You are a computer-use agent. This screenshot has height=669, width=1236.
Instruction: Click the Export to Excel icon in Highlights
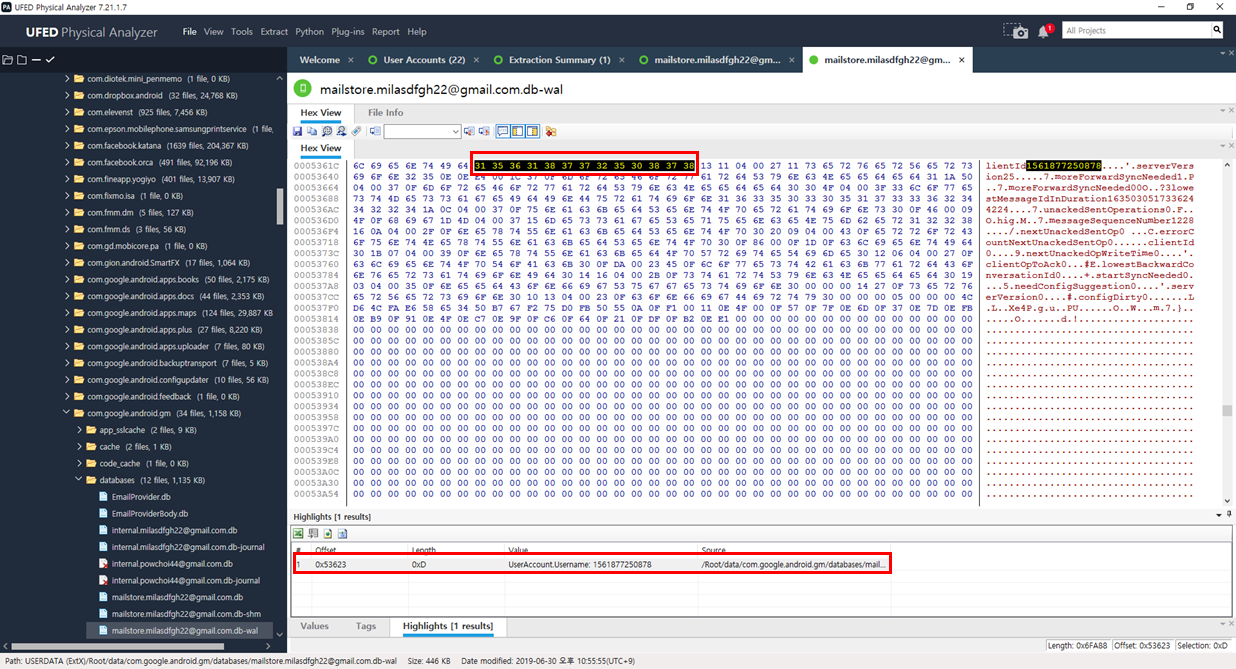coord(298,533)
